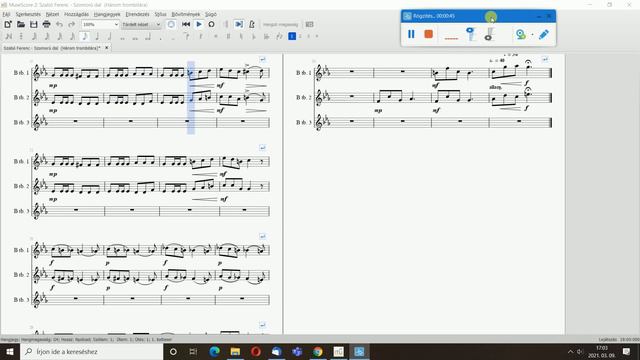Open the Fájl menu

(6, 14)
